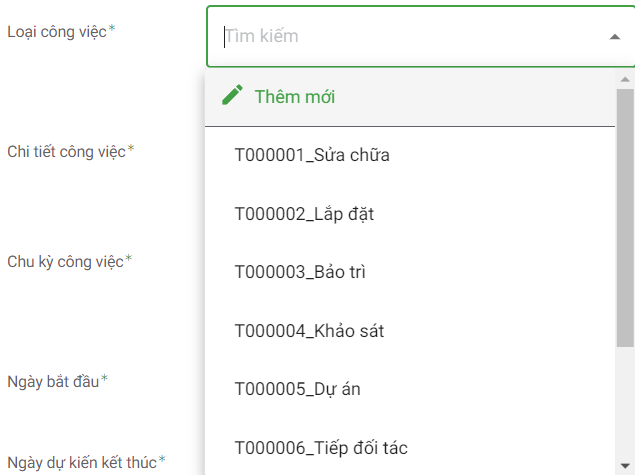Click the required asterisk after Ngày bắt đầu

click(104, 380)
